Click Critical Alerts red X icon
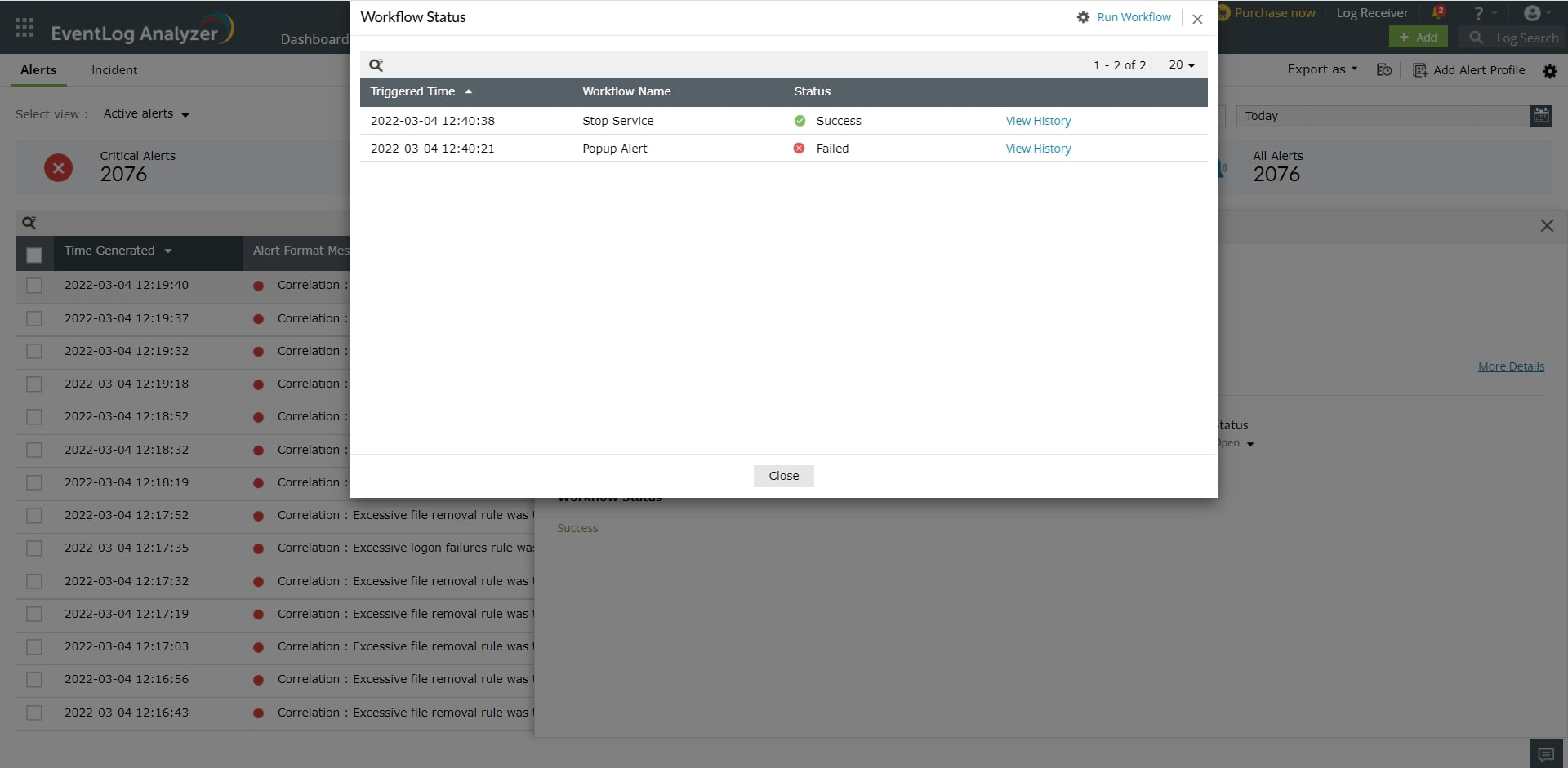1568x768 pixels. click(x=58, y=168)
